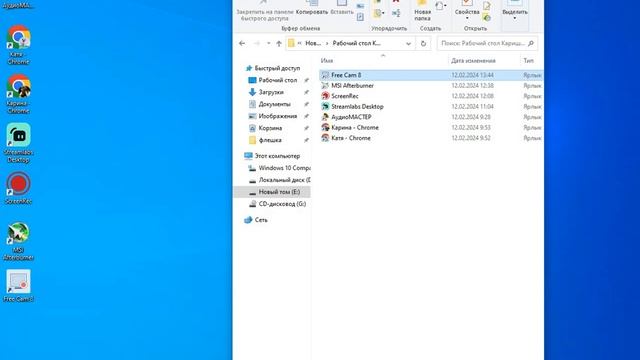Select MSI Afterburner in the file list
The width and height of the screenshot is (640, 360).
click(x=352, y=86)
